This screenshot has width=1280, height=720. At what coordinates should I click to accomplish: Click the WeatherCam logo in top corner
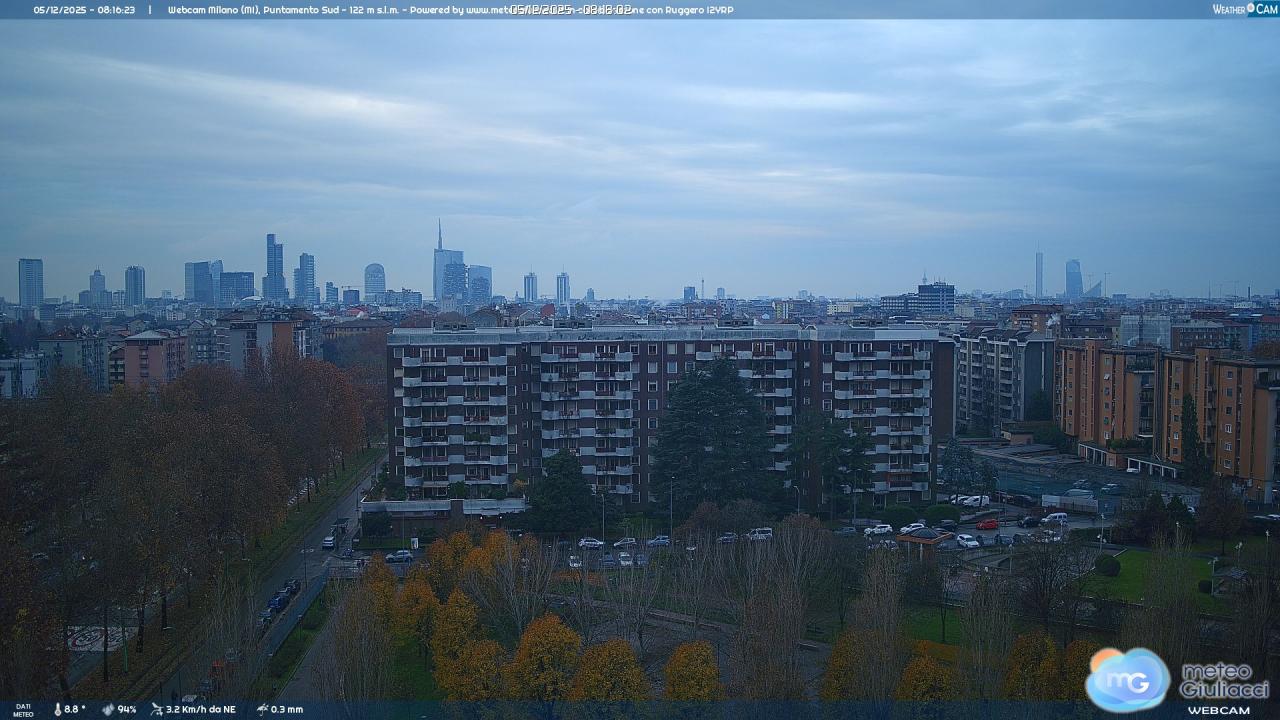1244,9
